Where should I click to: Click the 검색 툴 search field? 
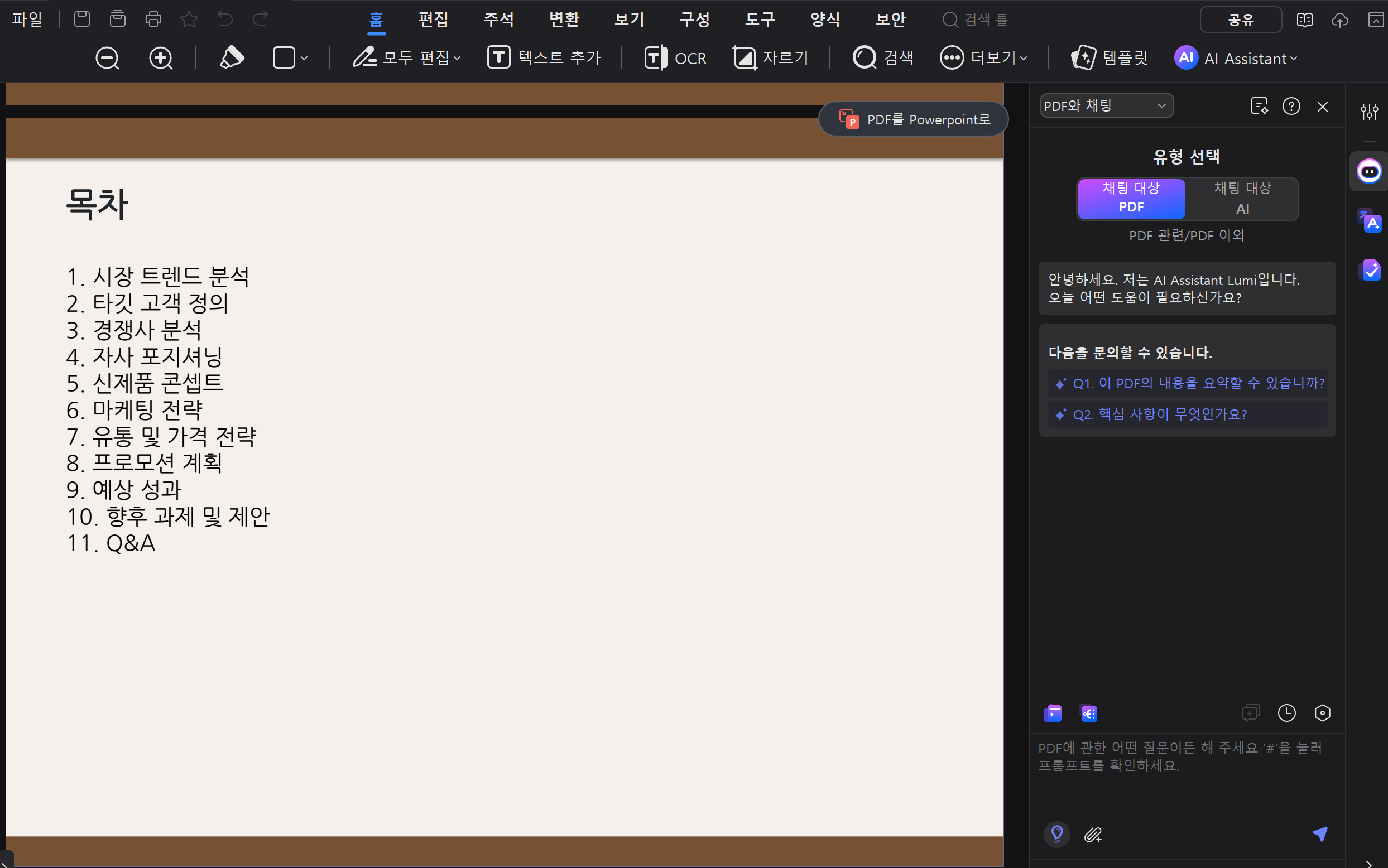coord(976,20)
